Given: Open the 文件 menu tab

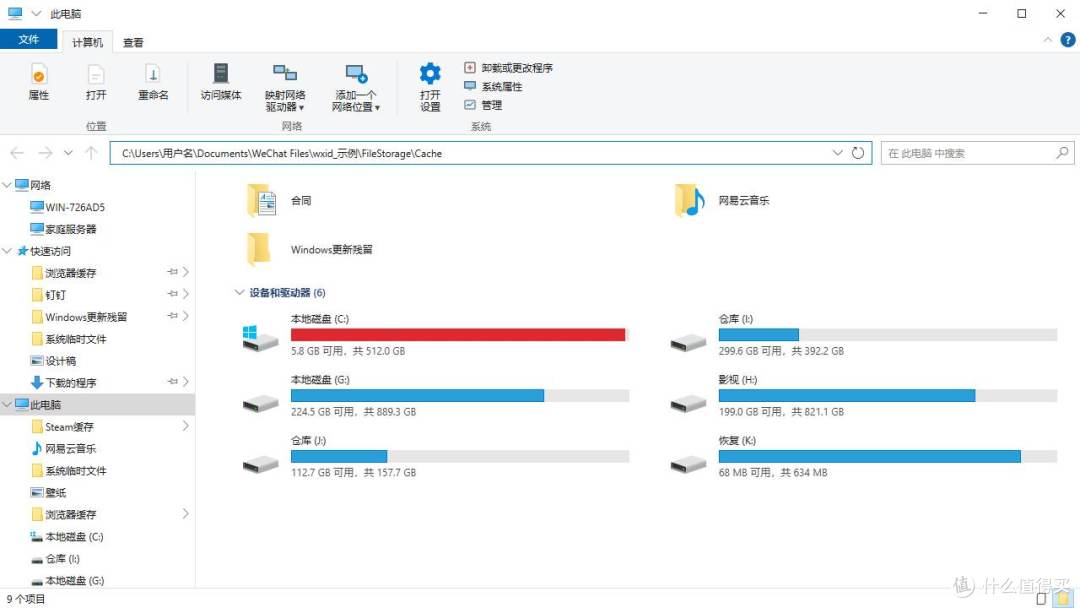Looking at the screenshot, I should (x=28, y=39).
